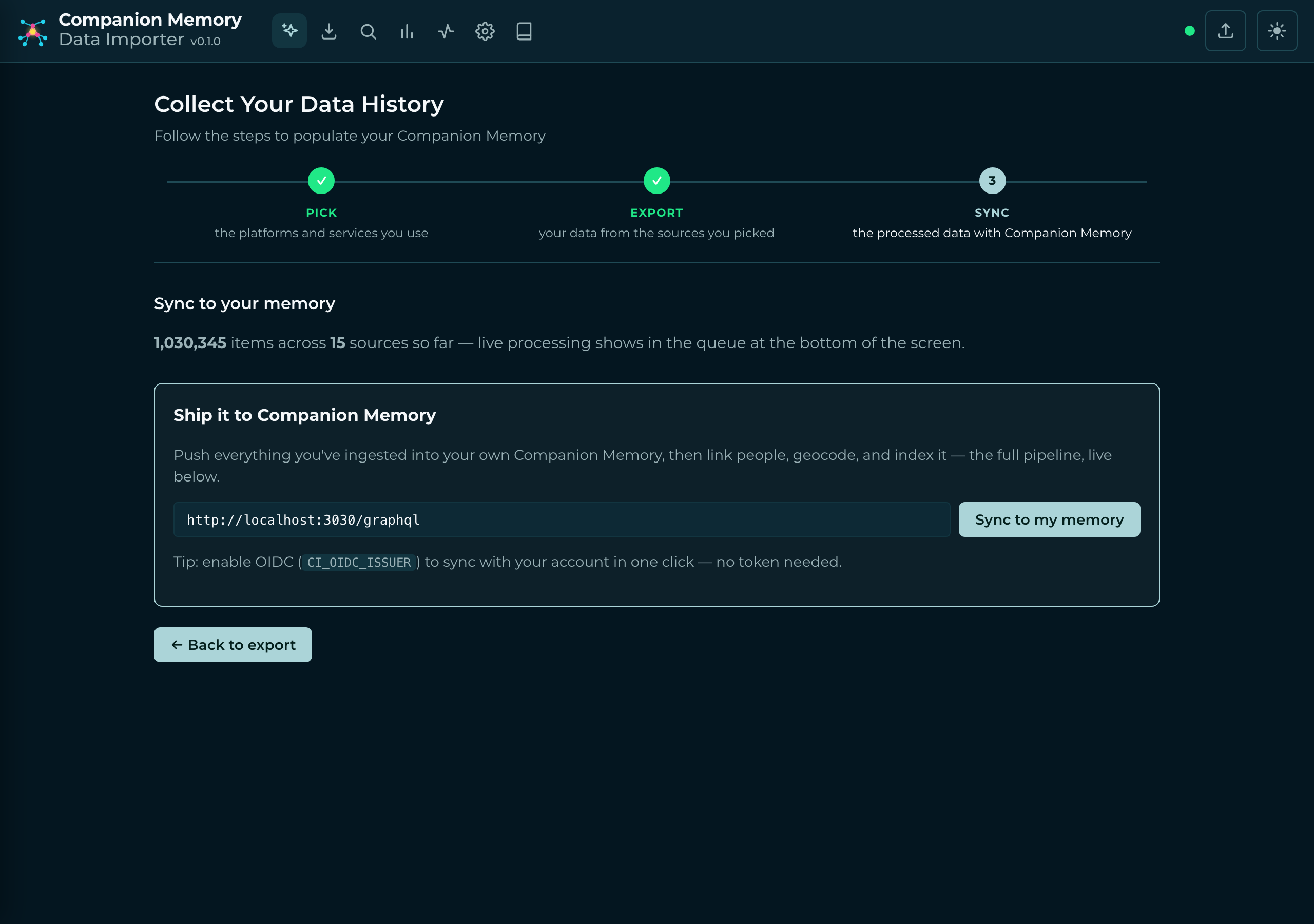Open the activity pulse icon
The image size is (1314, 924).
click(446, 31)
